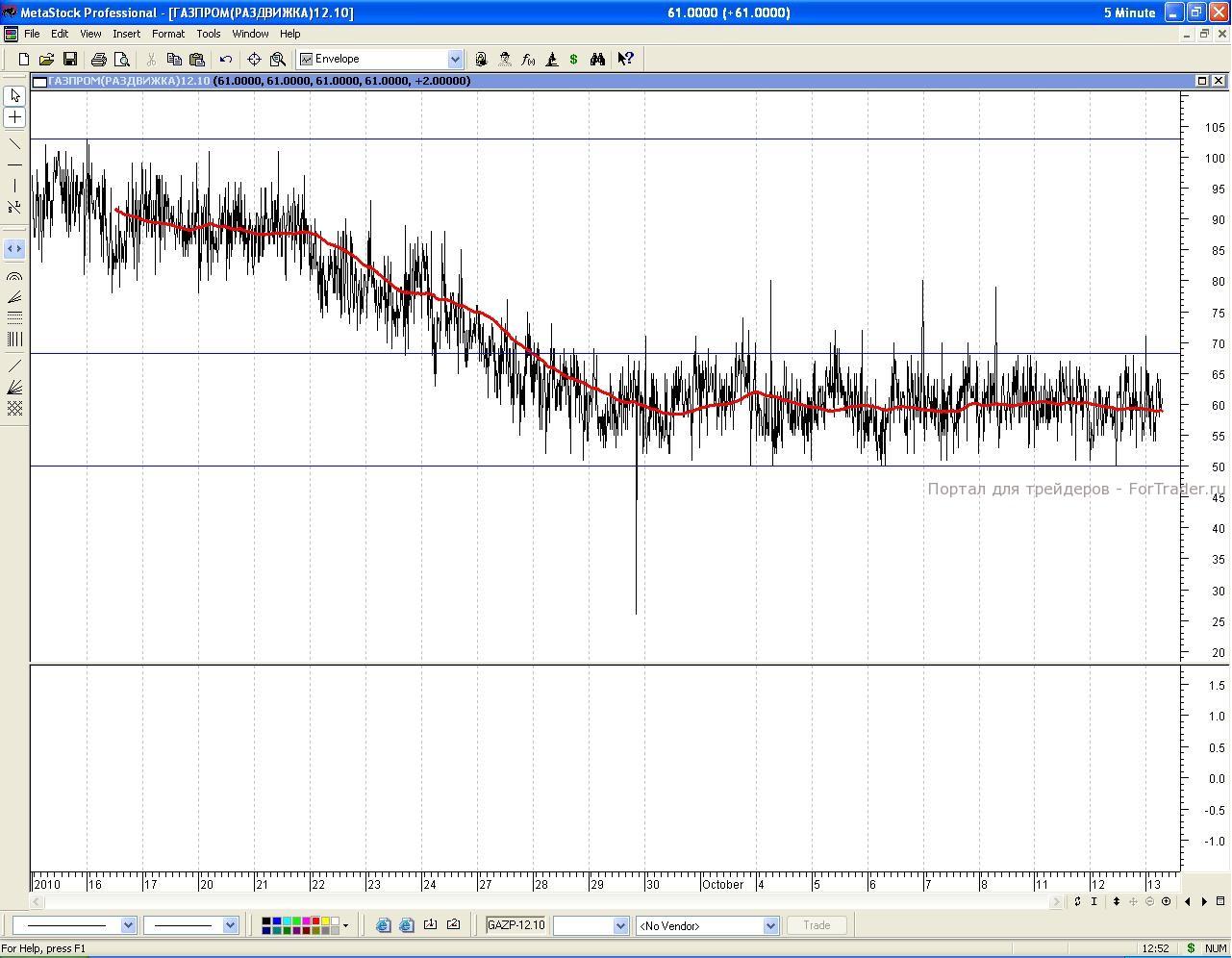Open the Indicator Builder f(x) icon
The image size is (1232, 958).
(528, 59)
